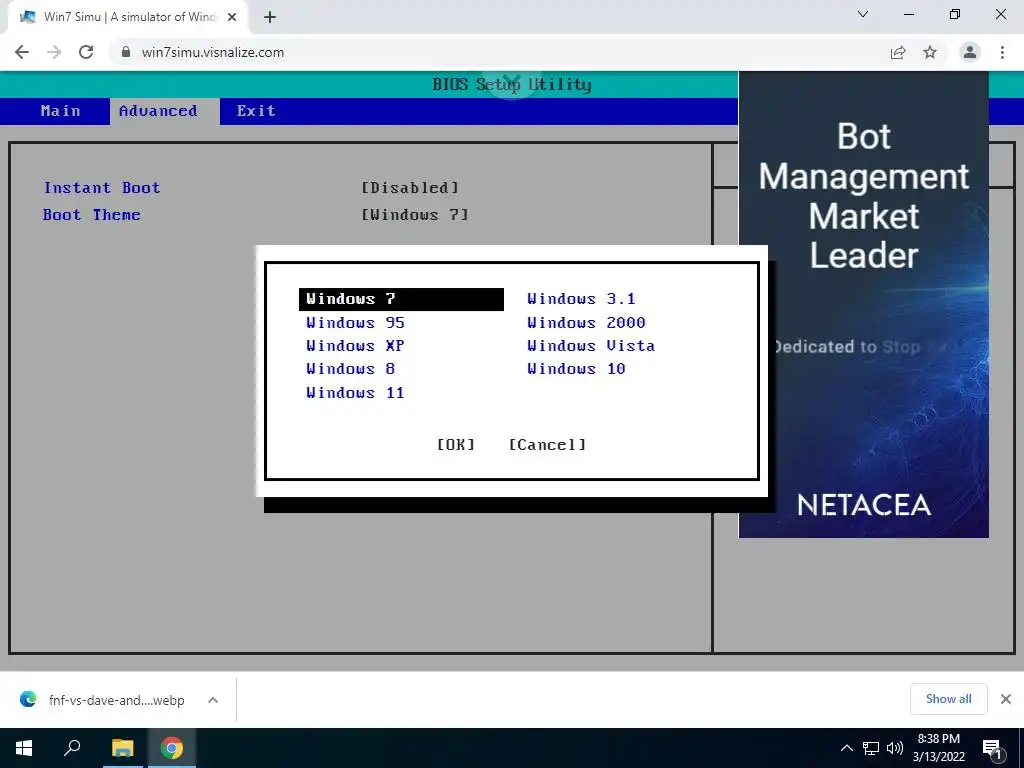The height and width of the screenshot is (768, 1024).
Task: Open File Explorer from the taskbar
Action: point(122,748)
